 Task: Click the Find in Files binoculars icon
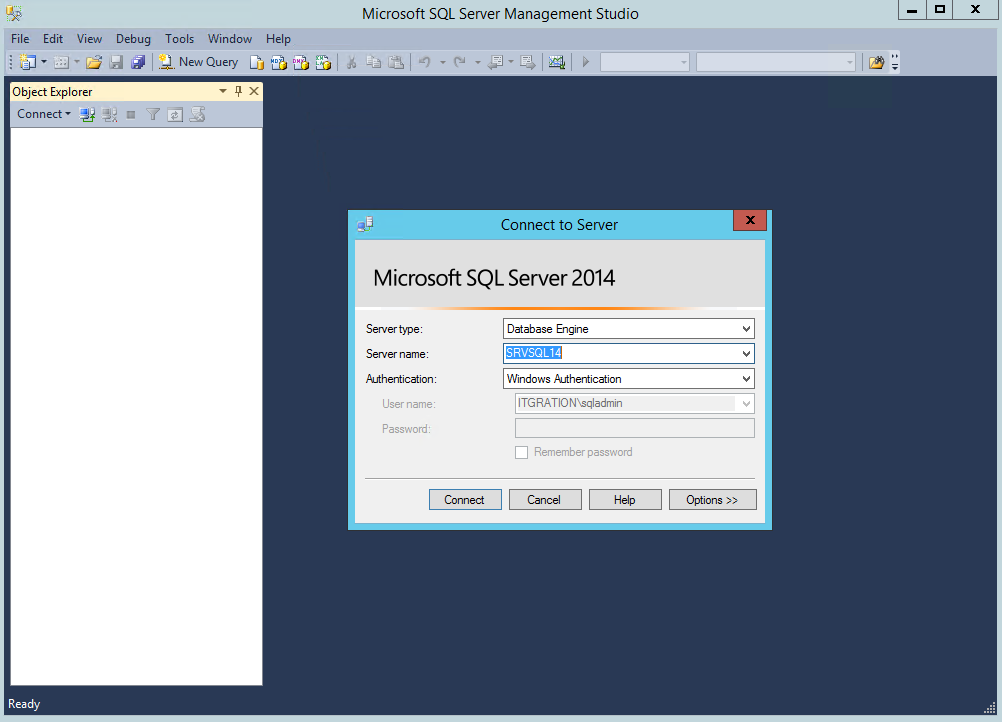click(876, 62)
